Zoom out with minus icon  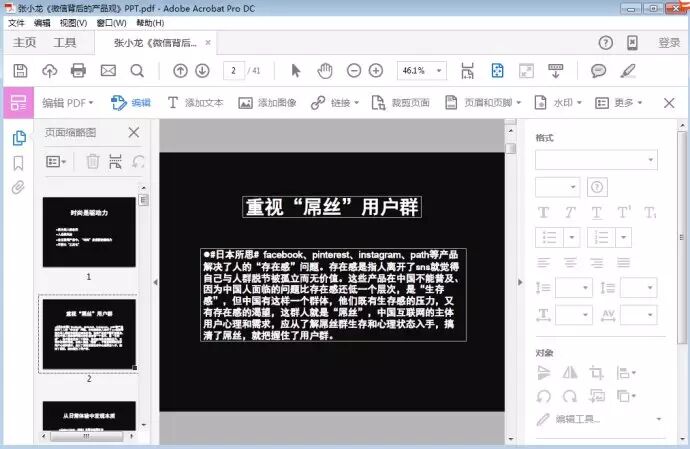tap(354, 70)
